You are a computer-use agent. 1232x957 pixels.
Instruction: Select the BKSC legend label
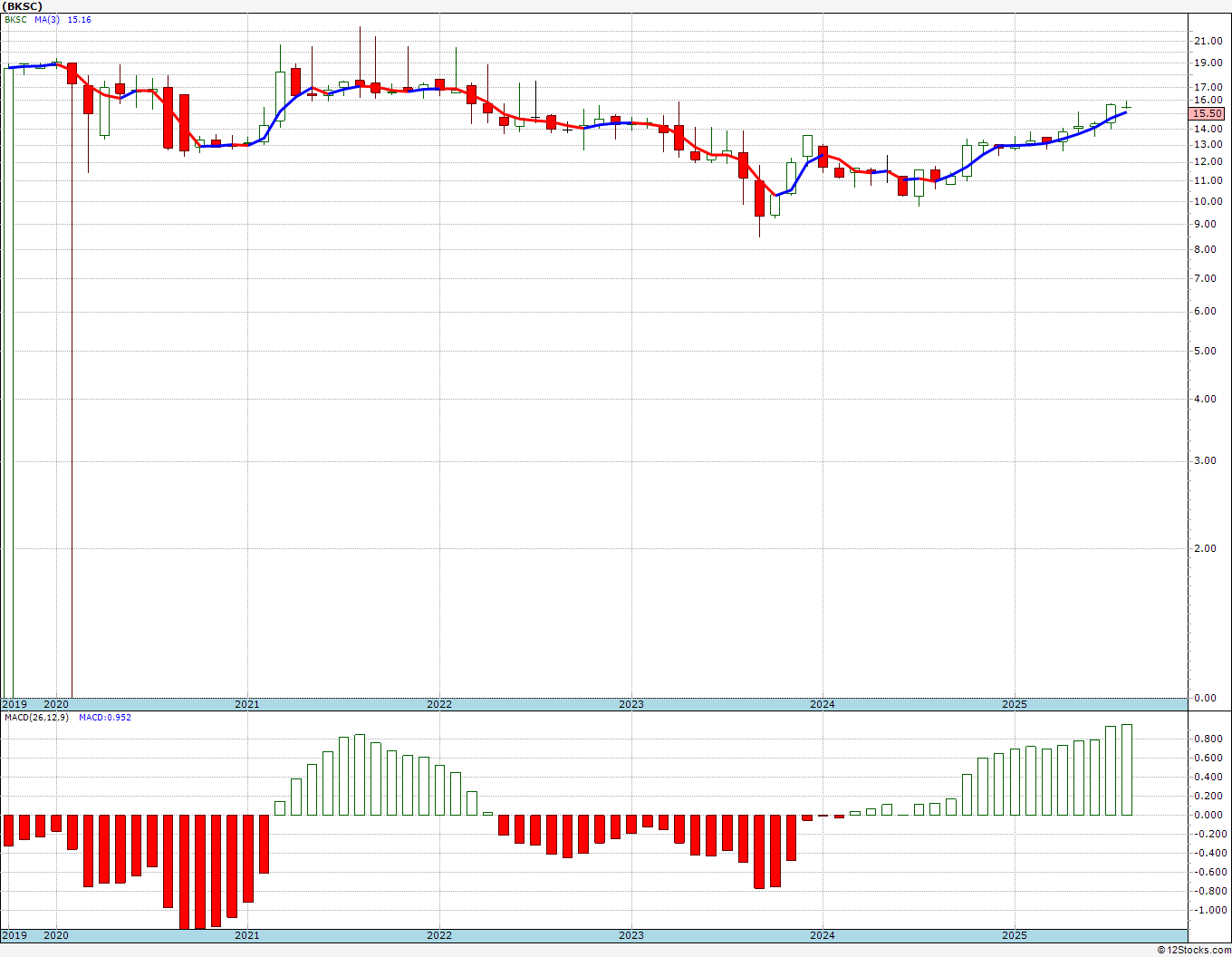16,19
